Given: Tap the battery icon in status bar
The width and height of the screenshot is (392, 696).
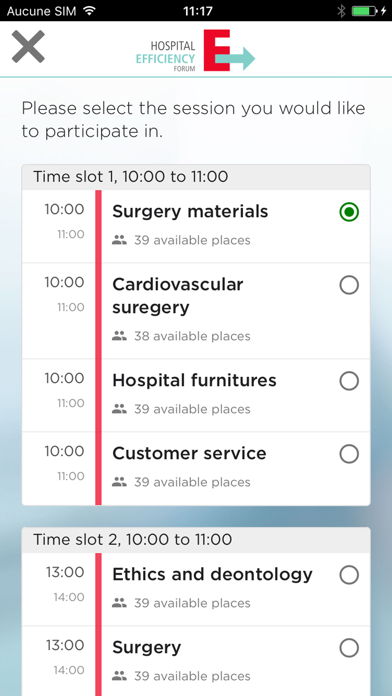Looking at the screenshot, I should pos(365,11).
